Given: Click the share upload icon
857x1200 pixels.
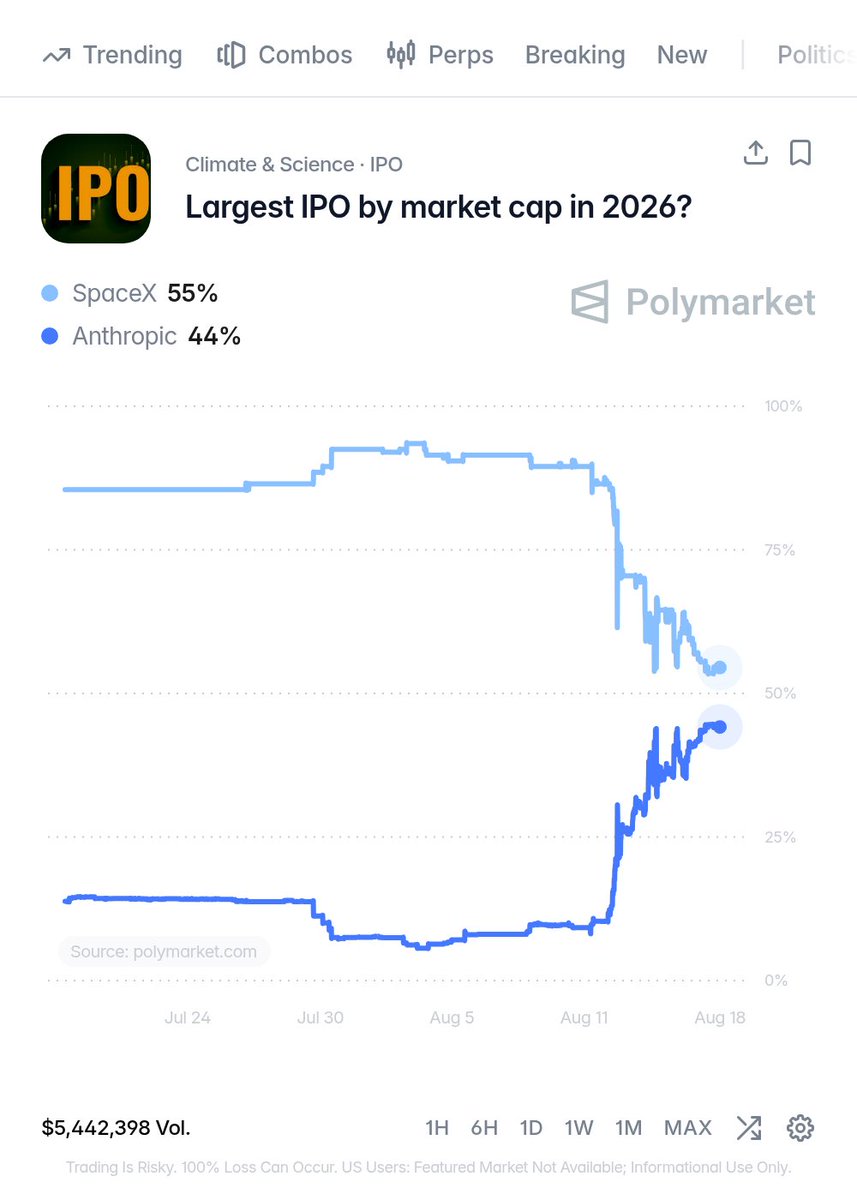Looking at the screenshot, I should tap(756, 153).
